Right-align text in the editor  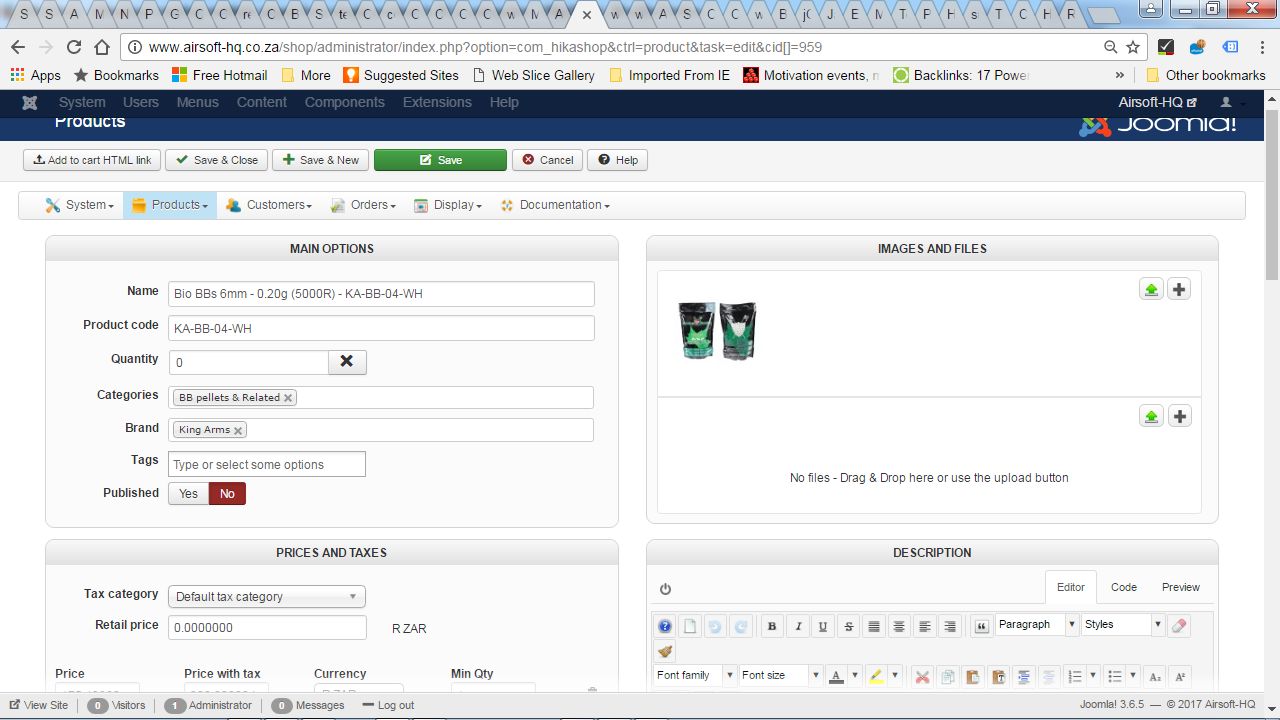(x=950, y=626)
